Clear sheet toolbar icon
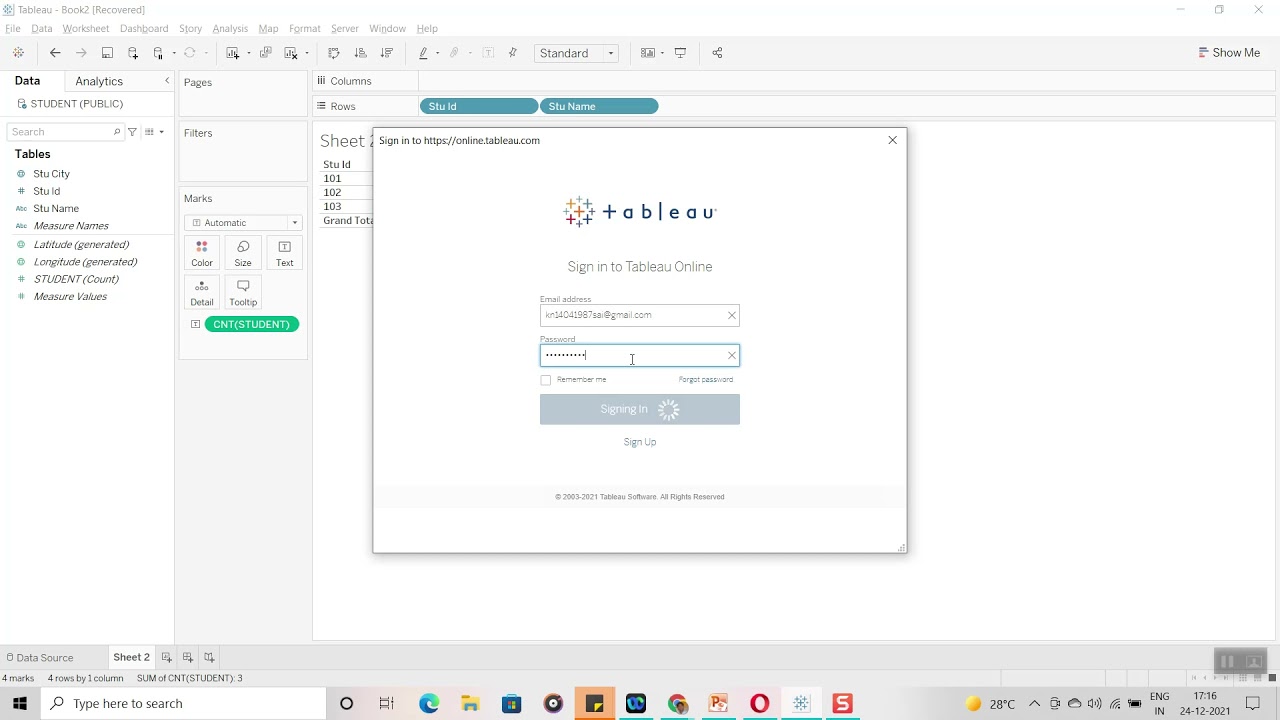Screen dimensions: 1280x720 291,53
